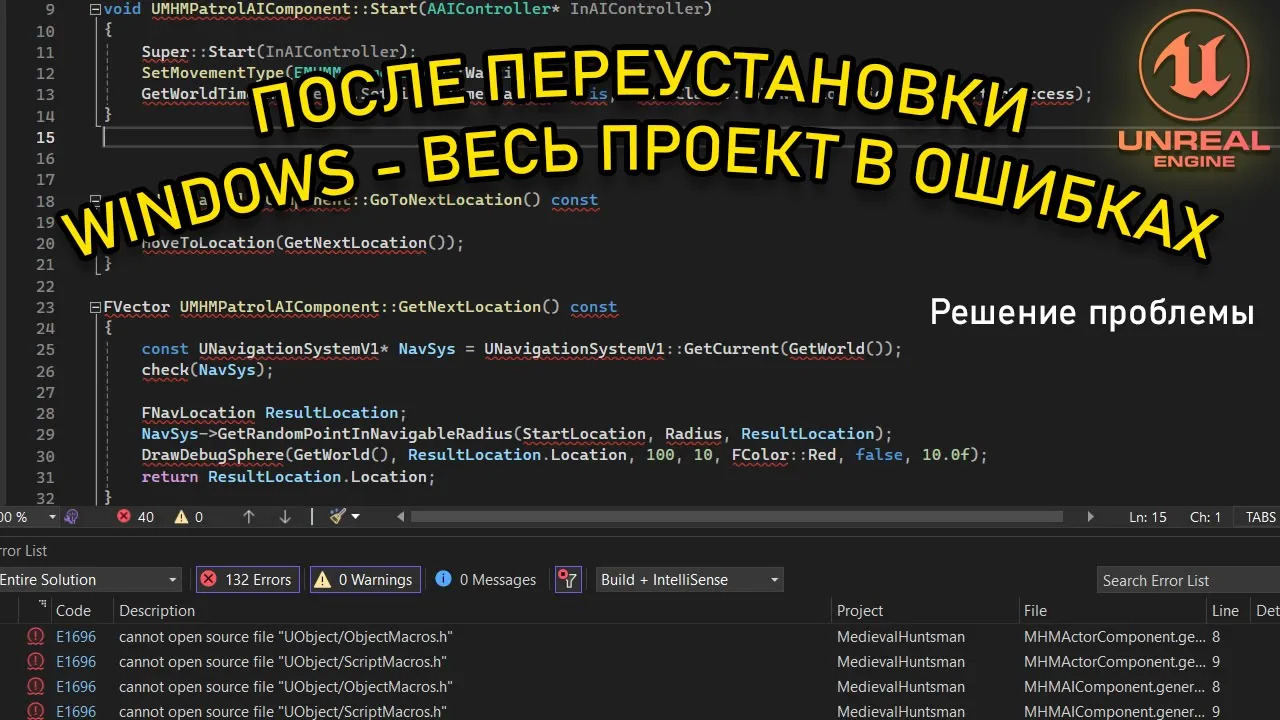Click line number 31 in the gutter
Viewport: 1280px width, 720px height.
(45, 477)
